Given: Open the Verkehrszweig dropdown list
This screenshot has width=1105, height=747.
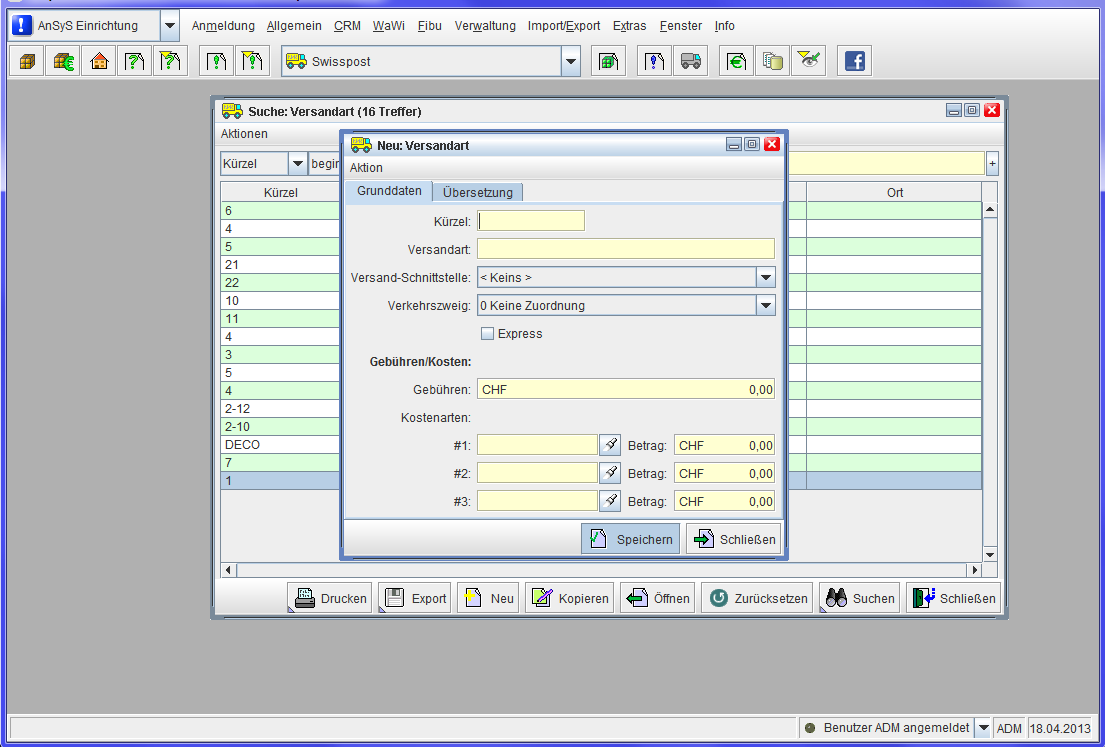Looking at the screenshot, I should coord(765,305).
